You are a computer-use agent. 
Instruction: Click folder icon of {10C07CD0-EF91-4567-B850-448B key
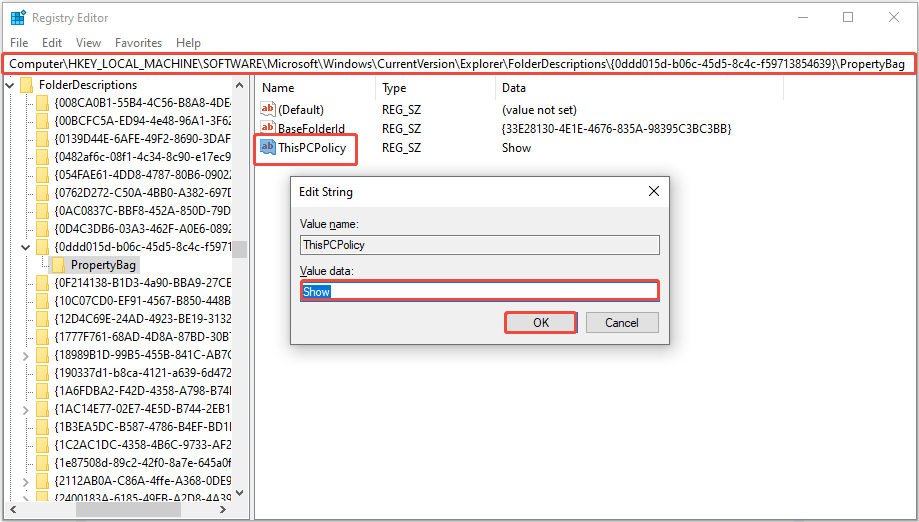tap(43, 301)
